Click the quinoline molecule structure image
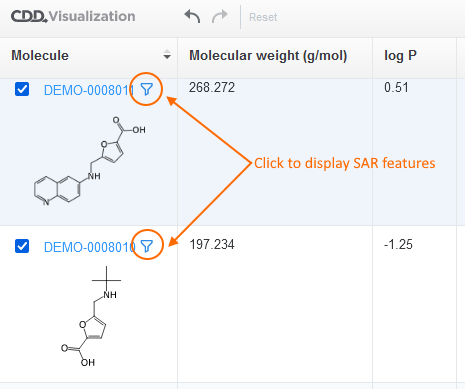The image size is (465, 389). (x=90, y=161)
